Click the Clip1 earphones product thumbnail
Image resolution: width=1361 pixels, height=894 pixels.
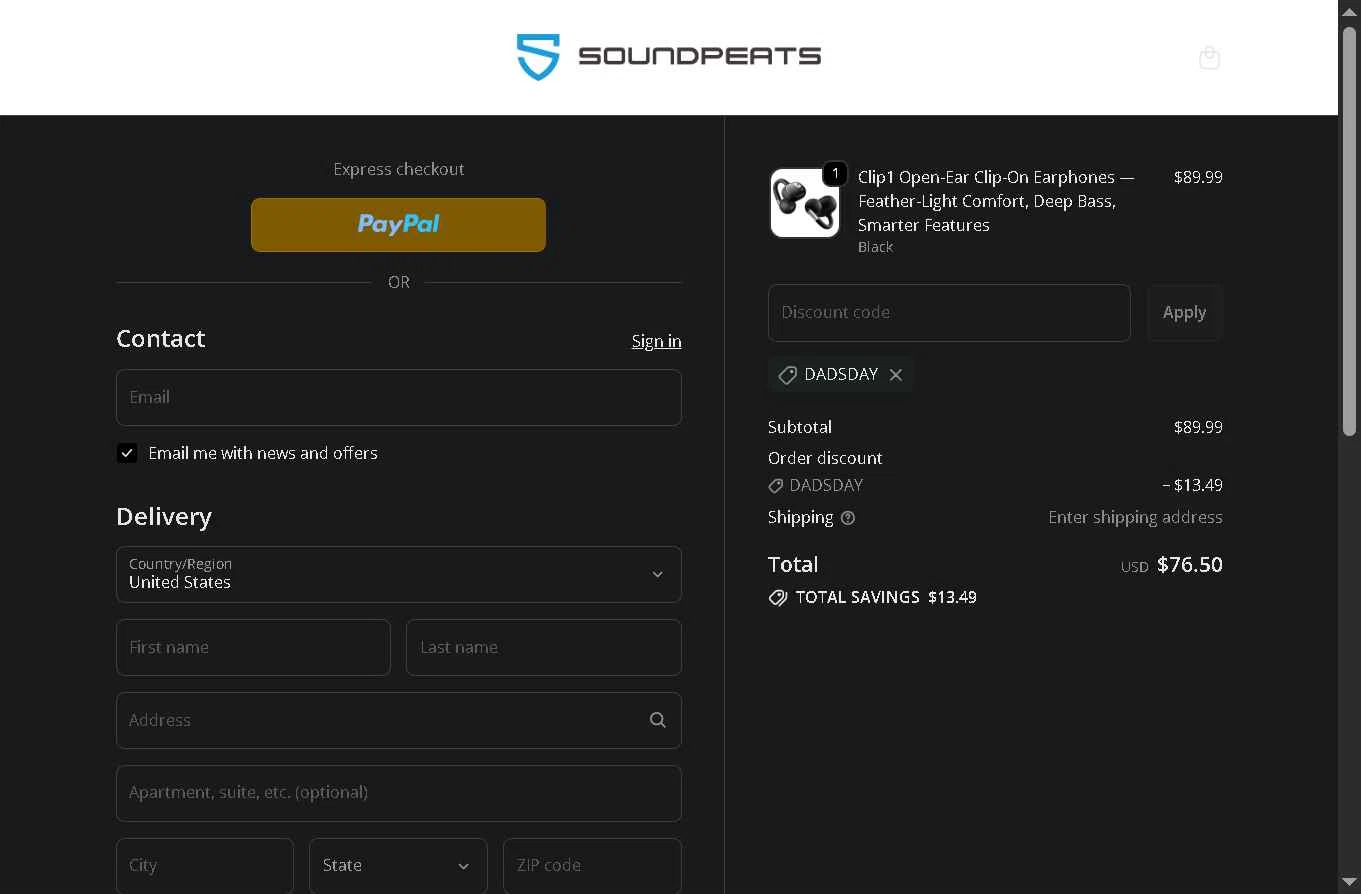[x=805, y=203]
